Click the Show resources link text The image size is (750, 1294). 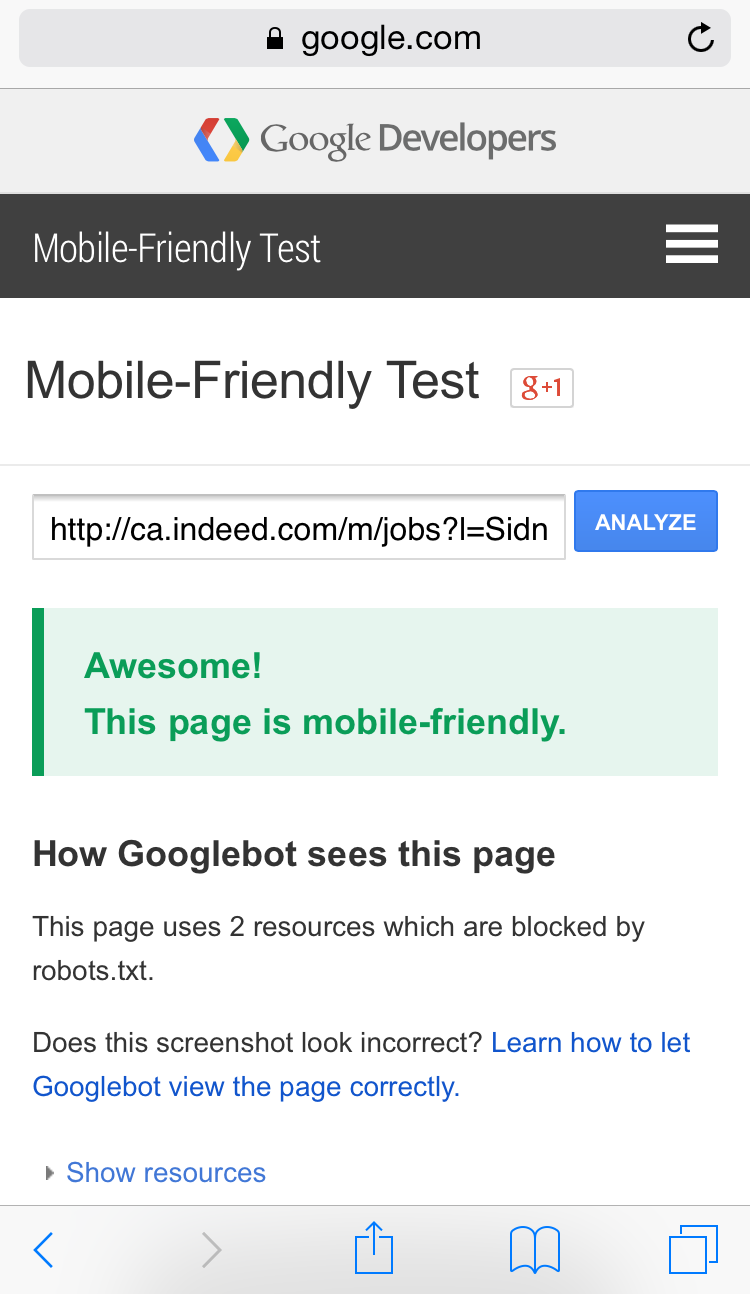(166, 1173)
